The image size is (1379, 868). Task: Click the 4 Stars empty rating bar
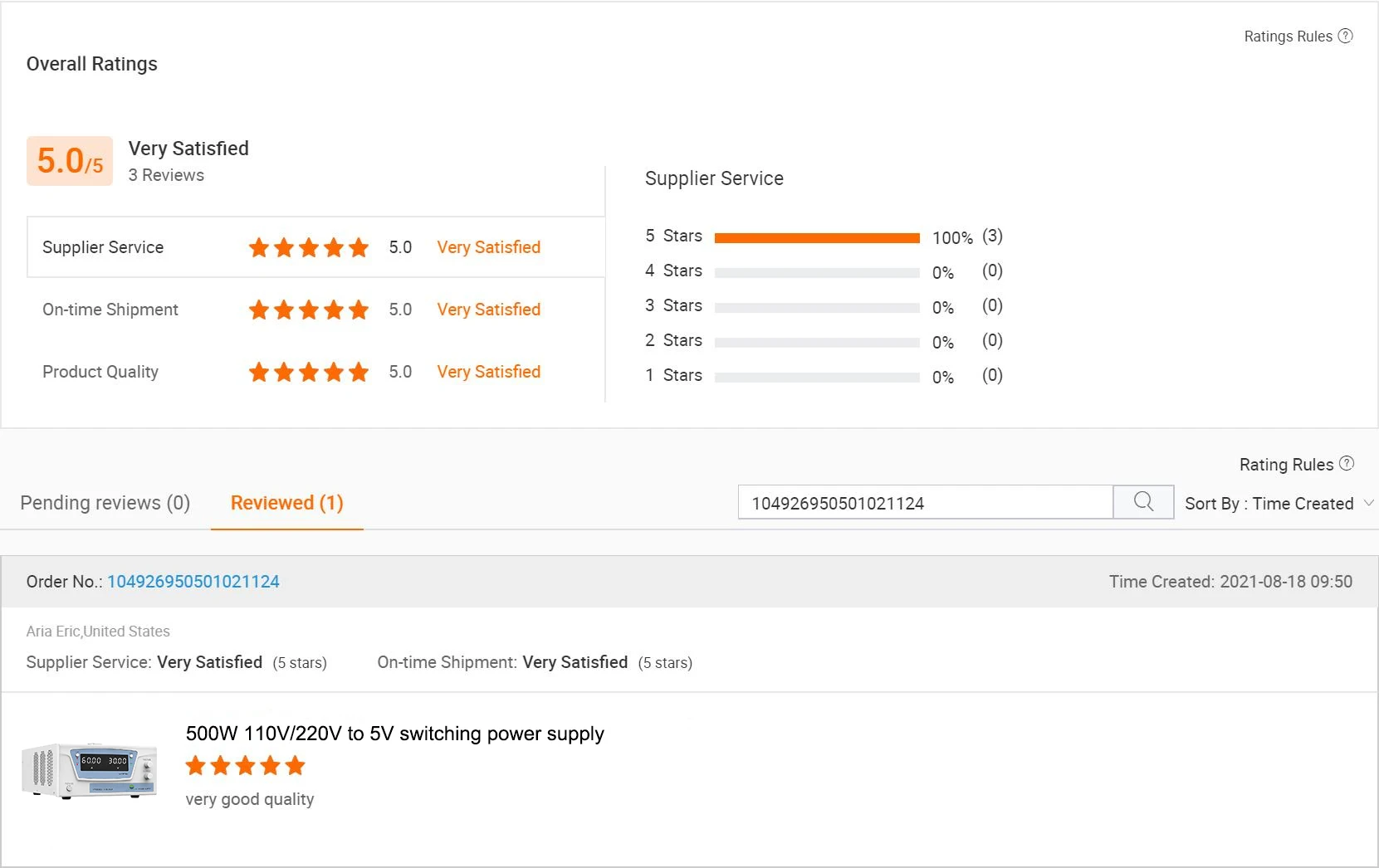pos(817,272)
